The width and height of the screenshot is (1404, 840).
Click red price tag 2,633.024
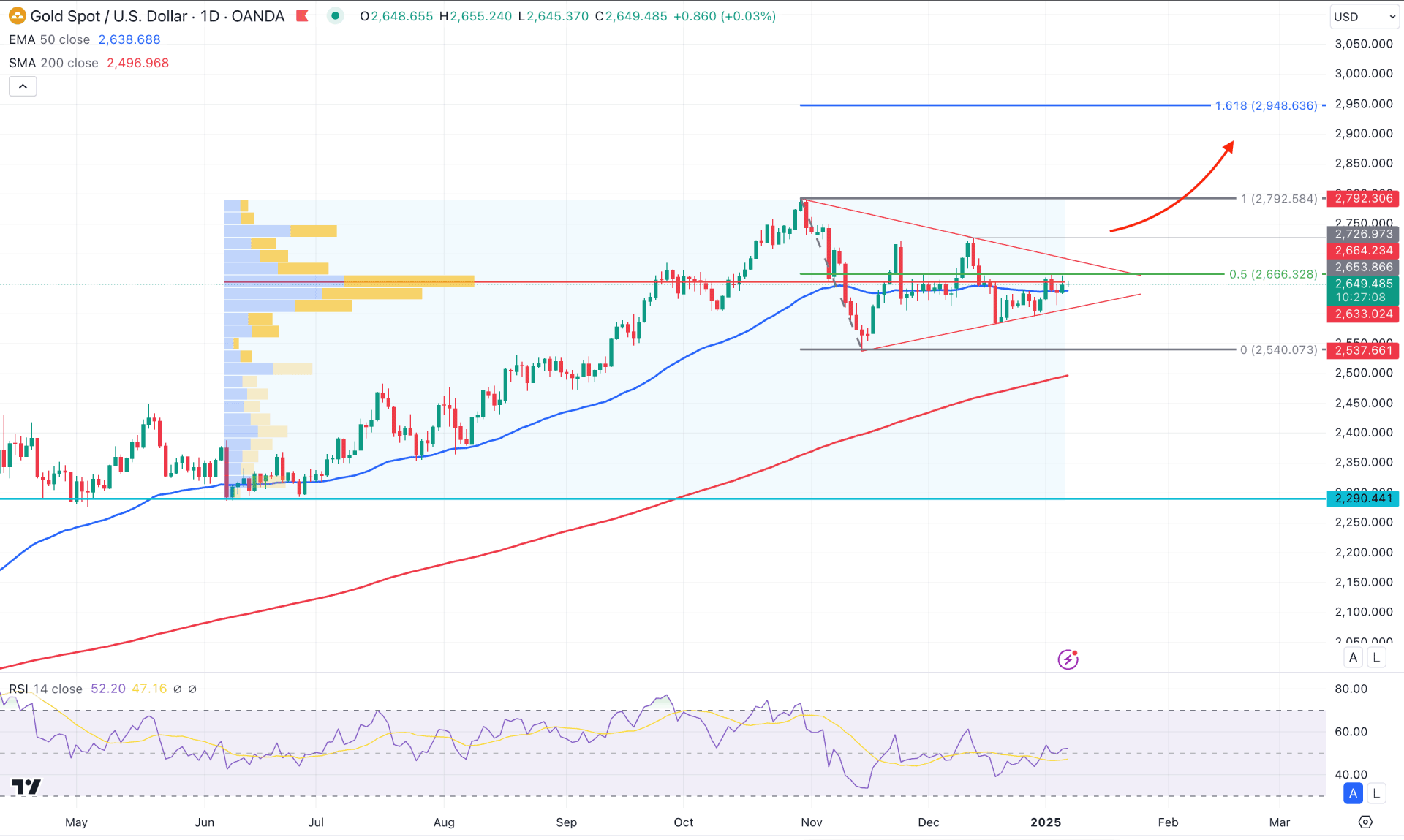[x=1363, y=314]
